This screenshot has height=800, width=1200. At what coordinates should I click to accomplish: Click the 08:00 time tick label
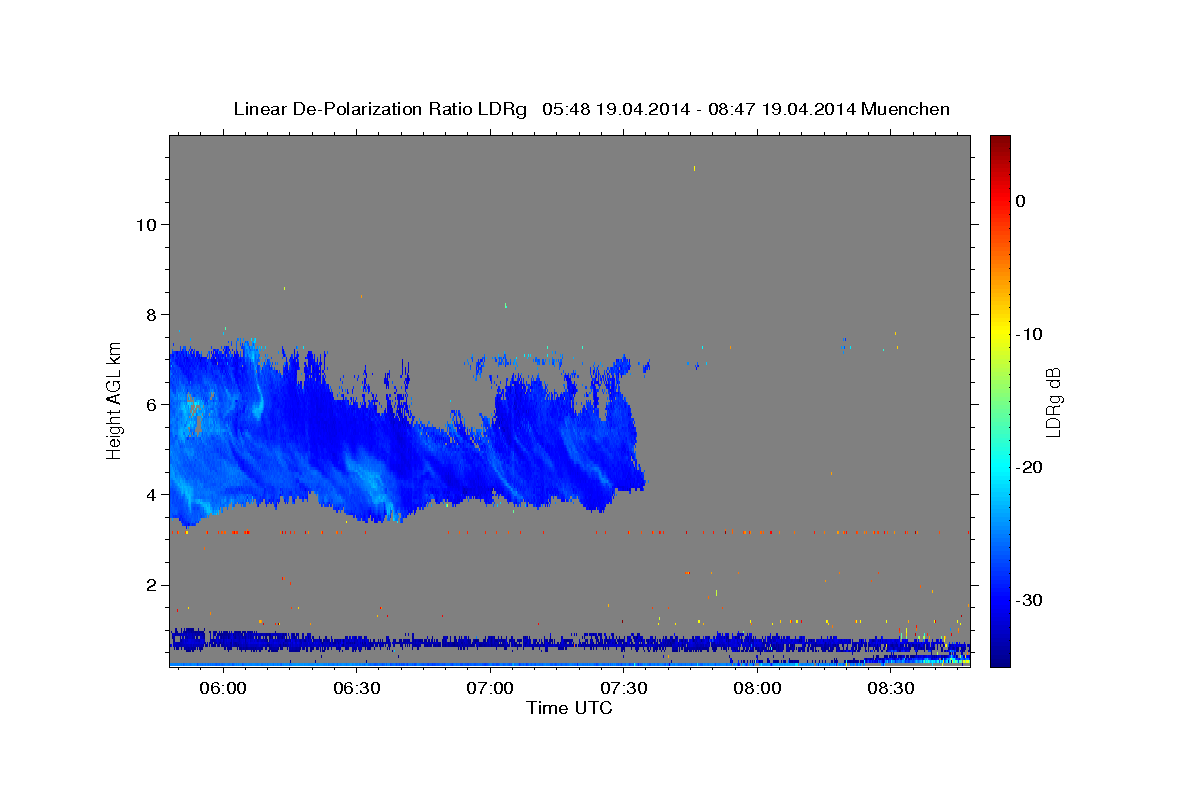tap(757, 689)
